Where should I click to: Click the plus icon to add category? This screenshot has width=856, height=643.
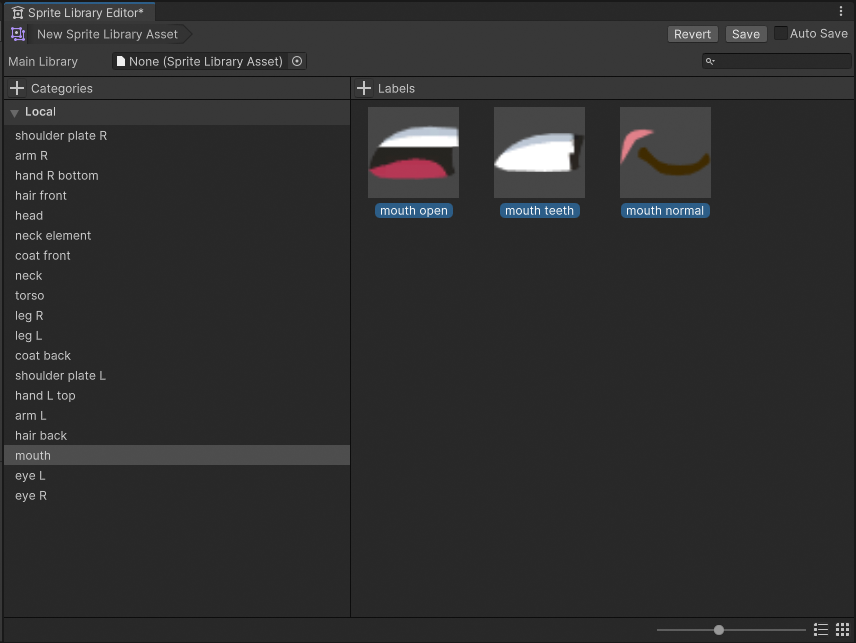16,88
